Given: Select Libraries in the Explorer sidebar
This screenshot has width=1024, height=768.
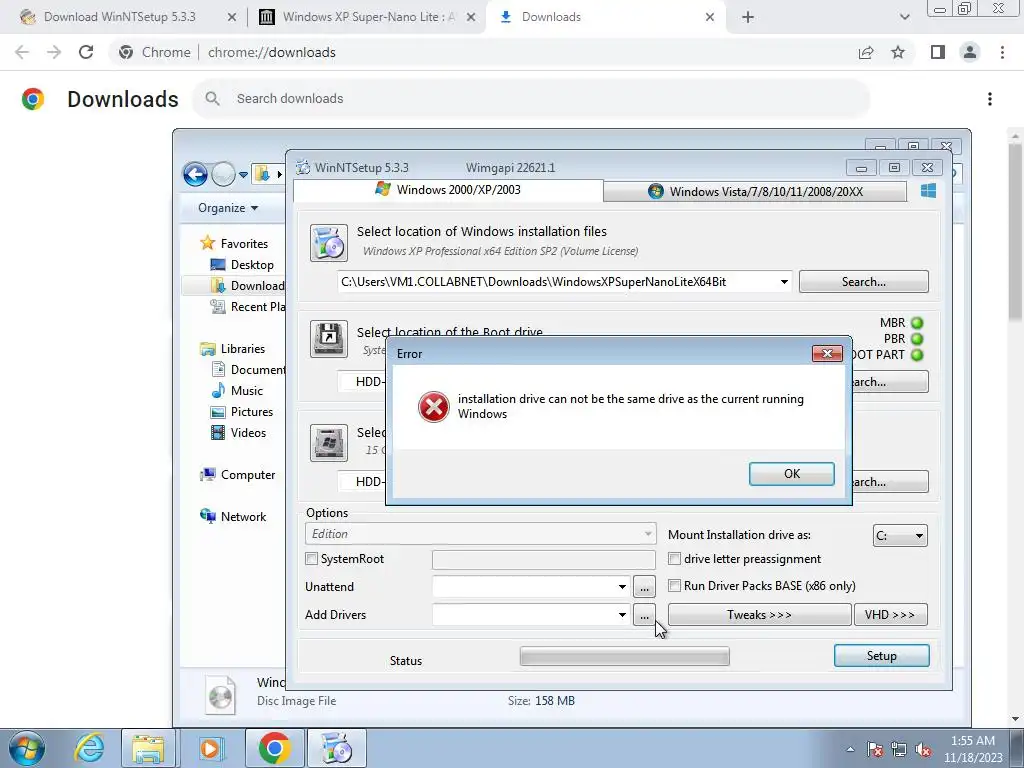Looking at the screenshot, I should 242,349.
